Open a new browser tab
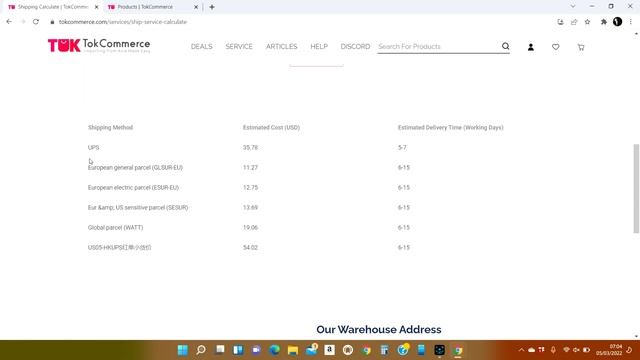 click(212, 7)
